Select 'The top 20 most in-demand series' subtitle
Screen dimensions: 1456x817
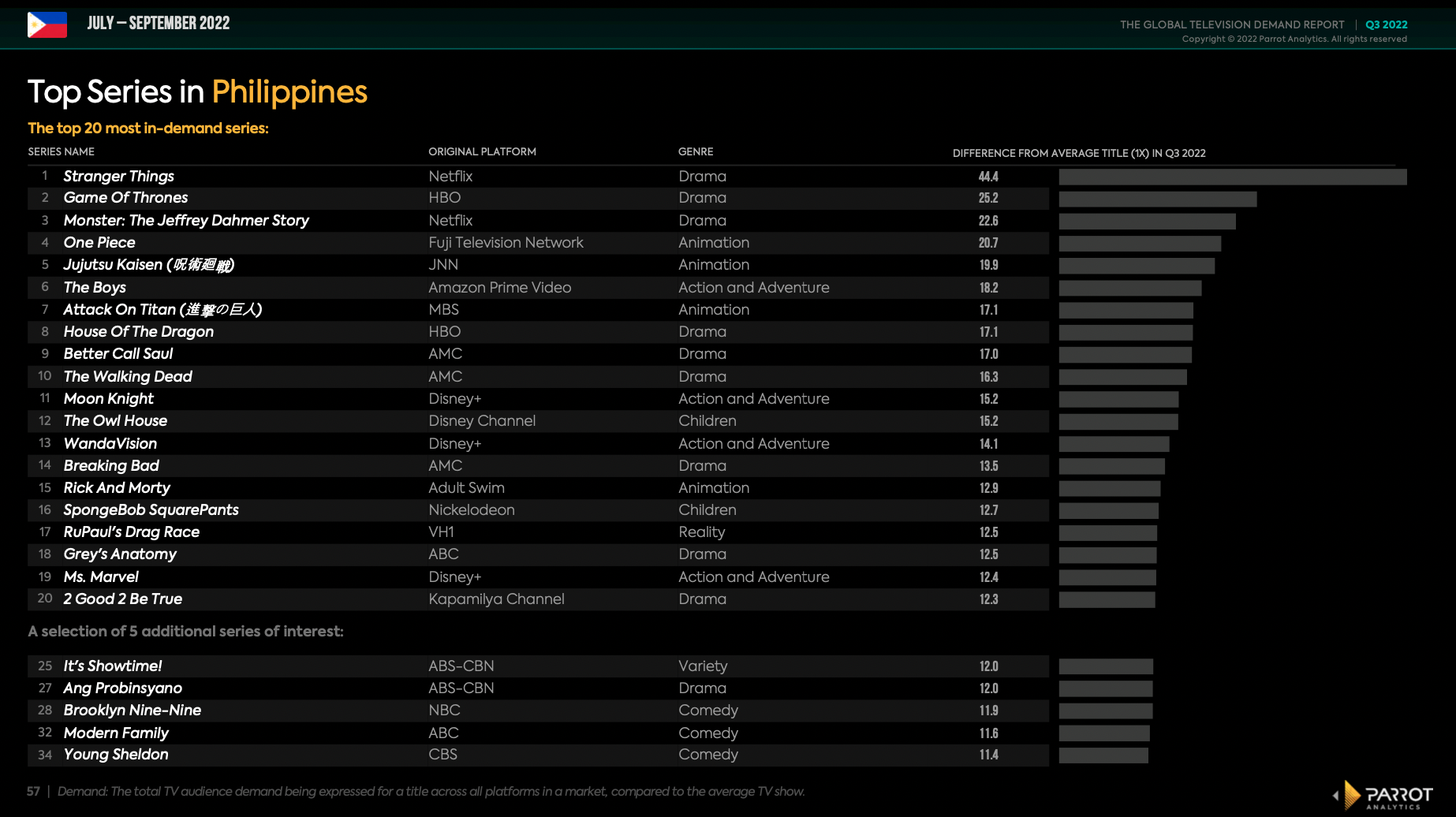coord(148,128)
